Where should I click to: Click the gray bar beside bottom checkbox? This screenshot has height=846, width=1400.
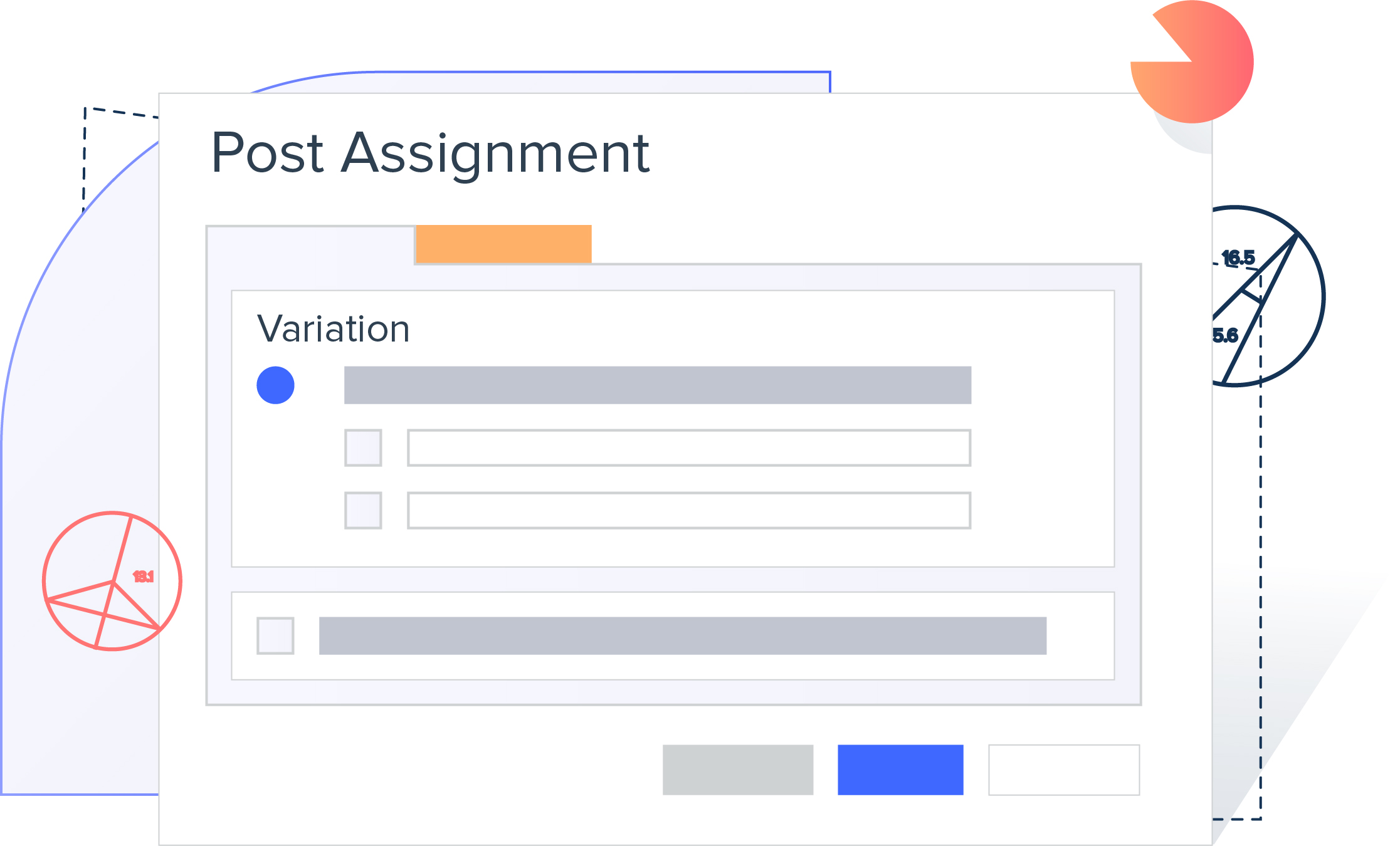(683, 635)
